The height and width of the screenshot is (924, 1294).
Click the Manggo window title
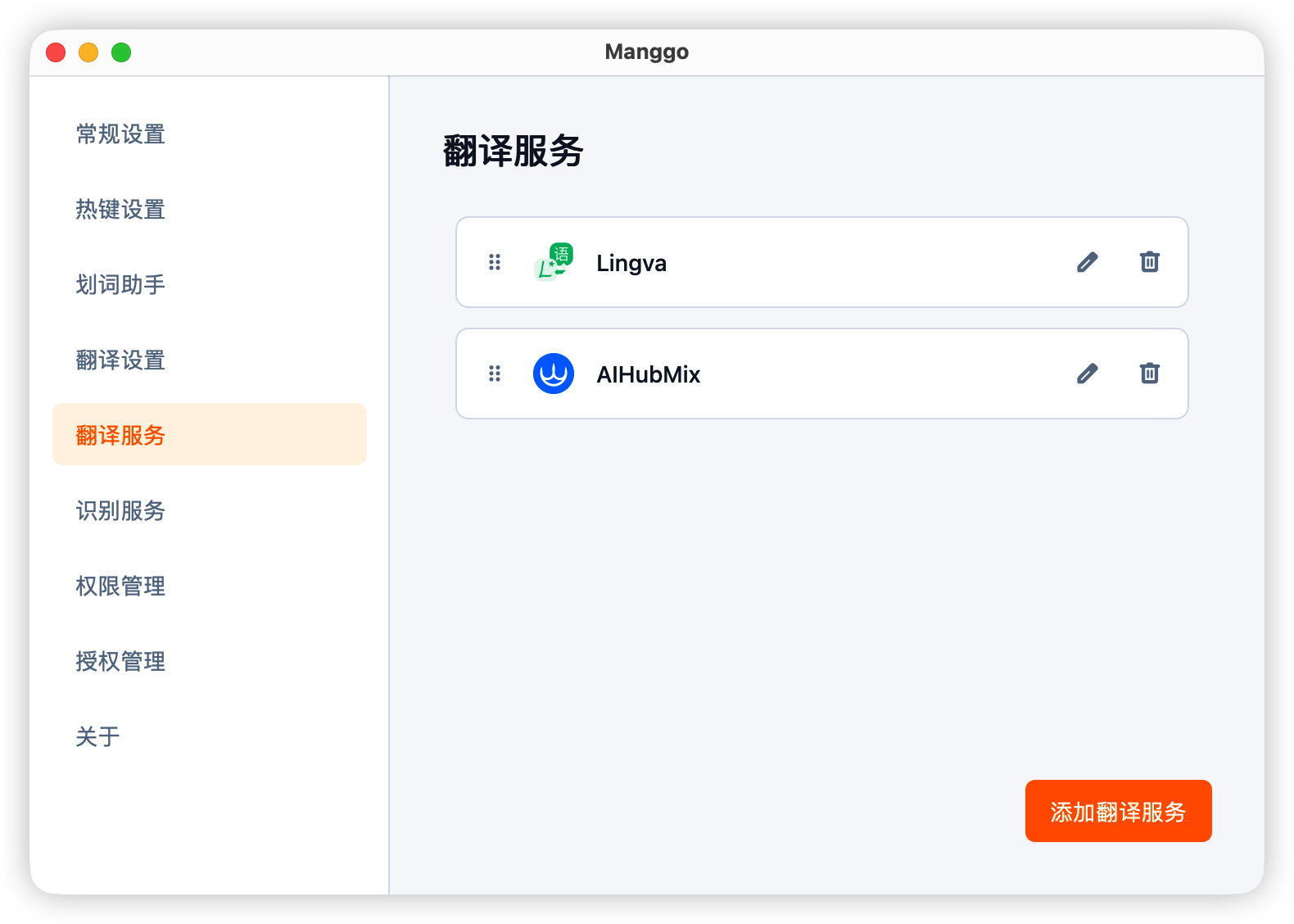coord(647,52)
